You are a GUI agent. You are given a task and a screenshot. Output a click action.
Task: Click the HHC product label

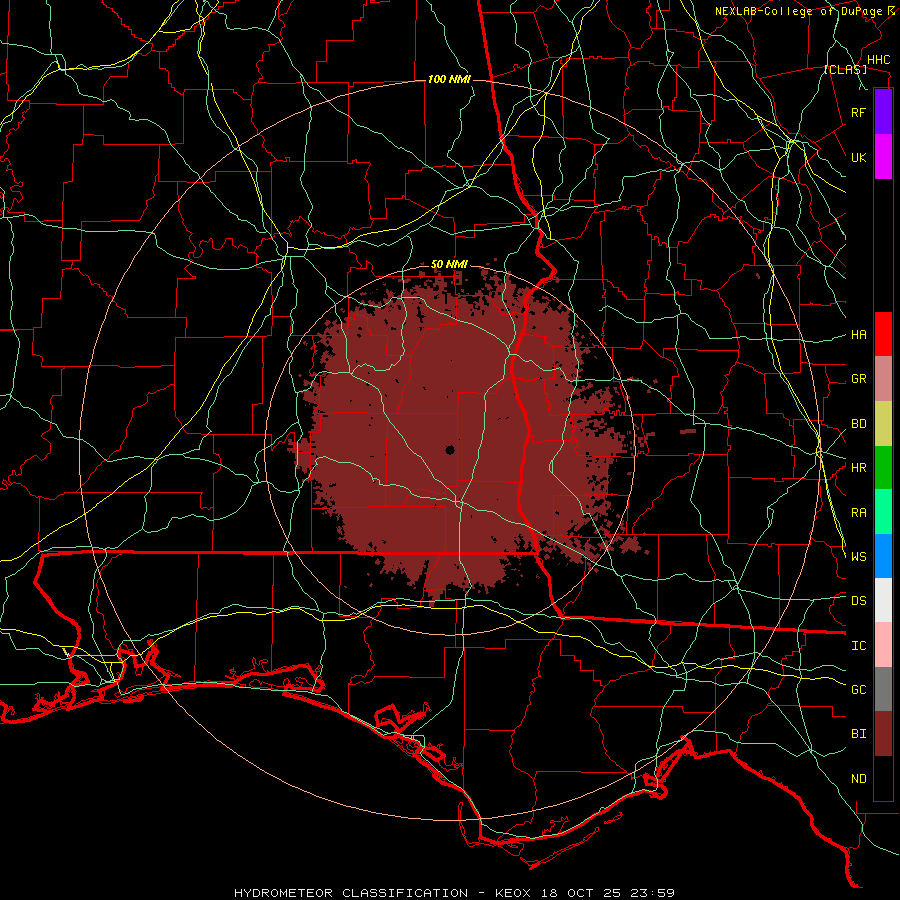click(x=878, y=60)
